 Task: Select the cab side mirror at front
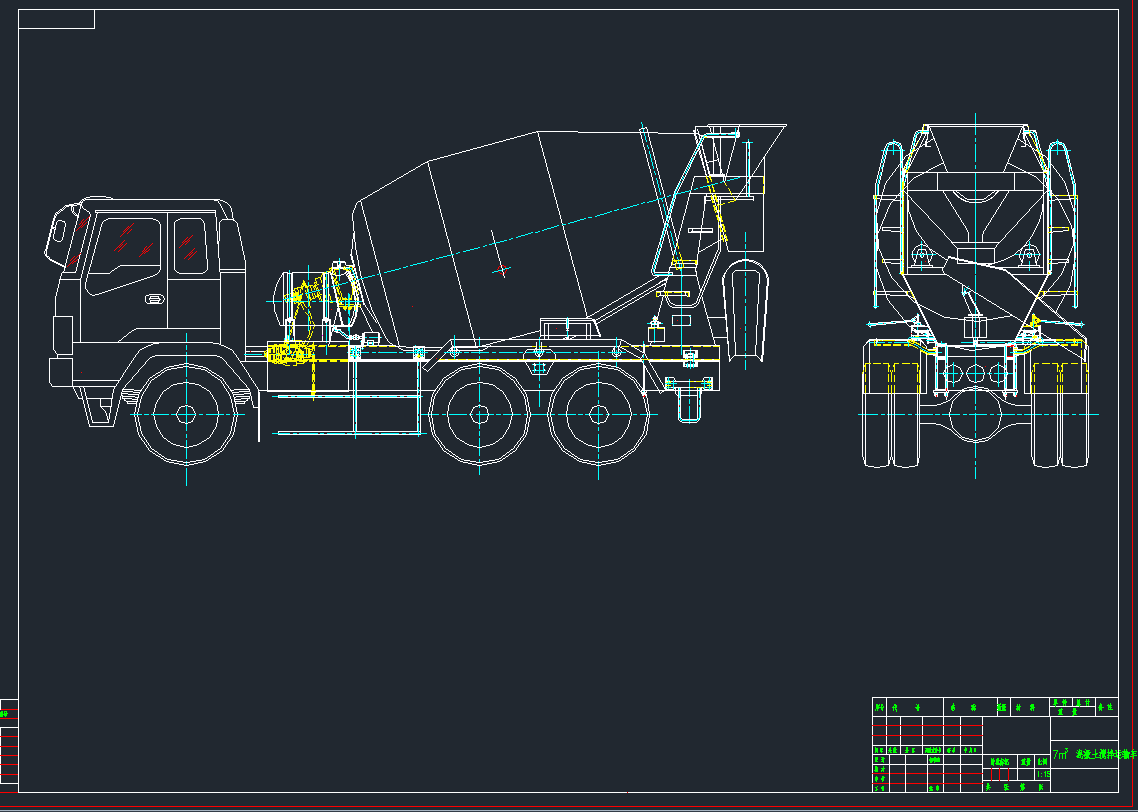(60, 231)
